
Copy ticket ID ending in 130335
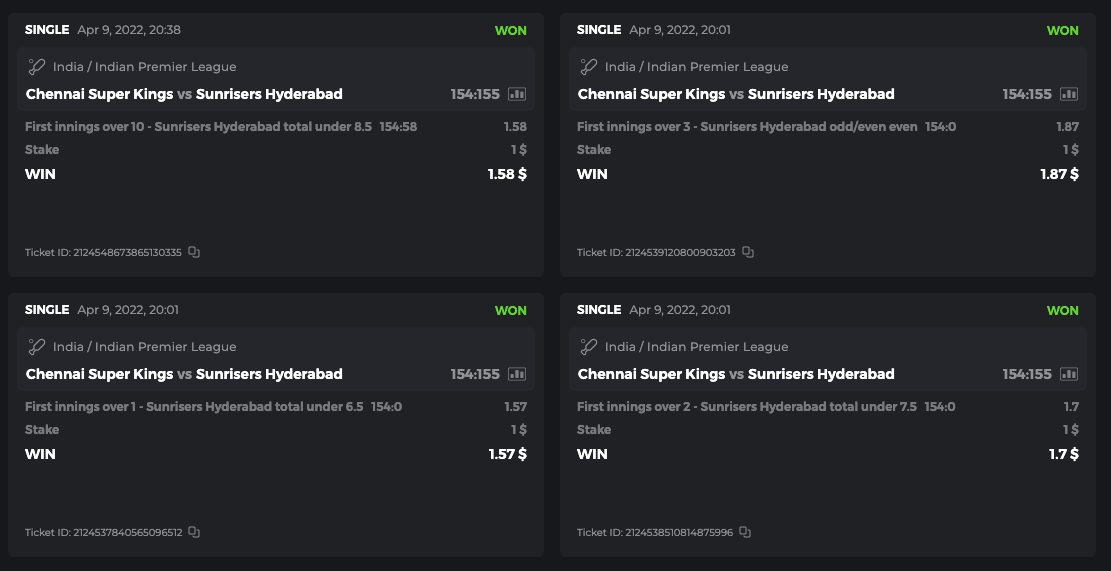(194, 253)
